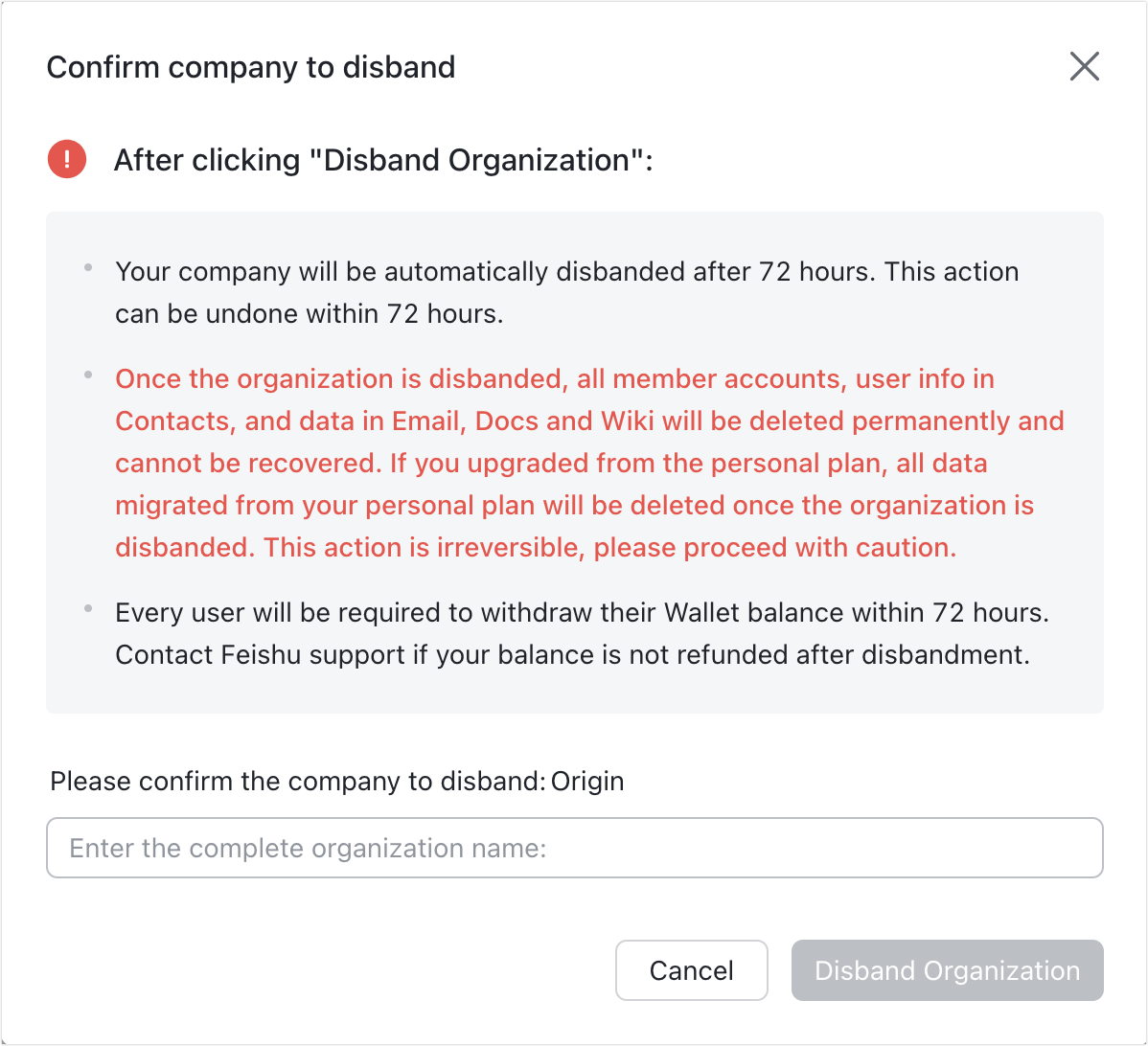The image size is (1148, 1046).
Task: Click the red warning exclamation icon
Action: [x=66, y=159]
